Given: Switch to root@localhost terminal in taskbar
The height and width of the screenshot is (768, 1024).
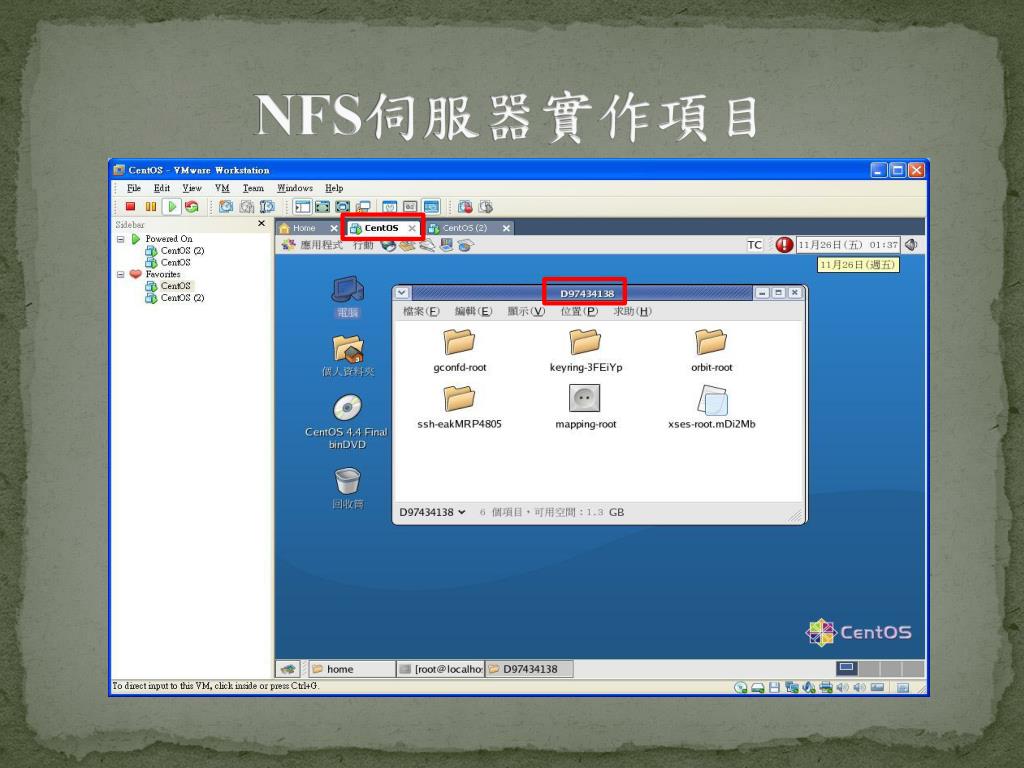Looking at the screenshot, I should pyautogui.click(x=441, y=669).
